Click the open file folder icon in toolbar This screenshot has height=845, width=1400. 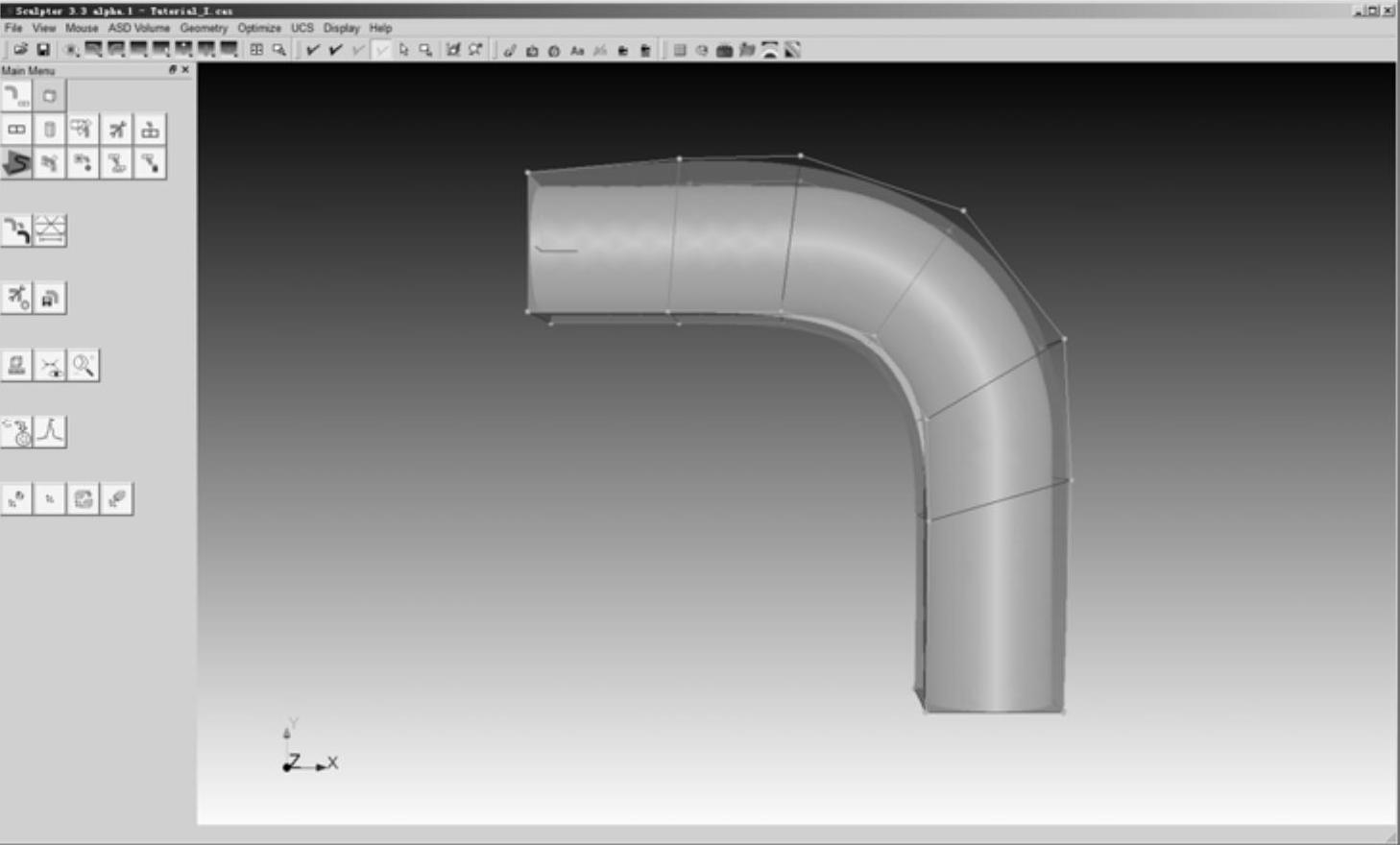20,50
